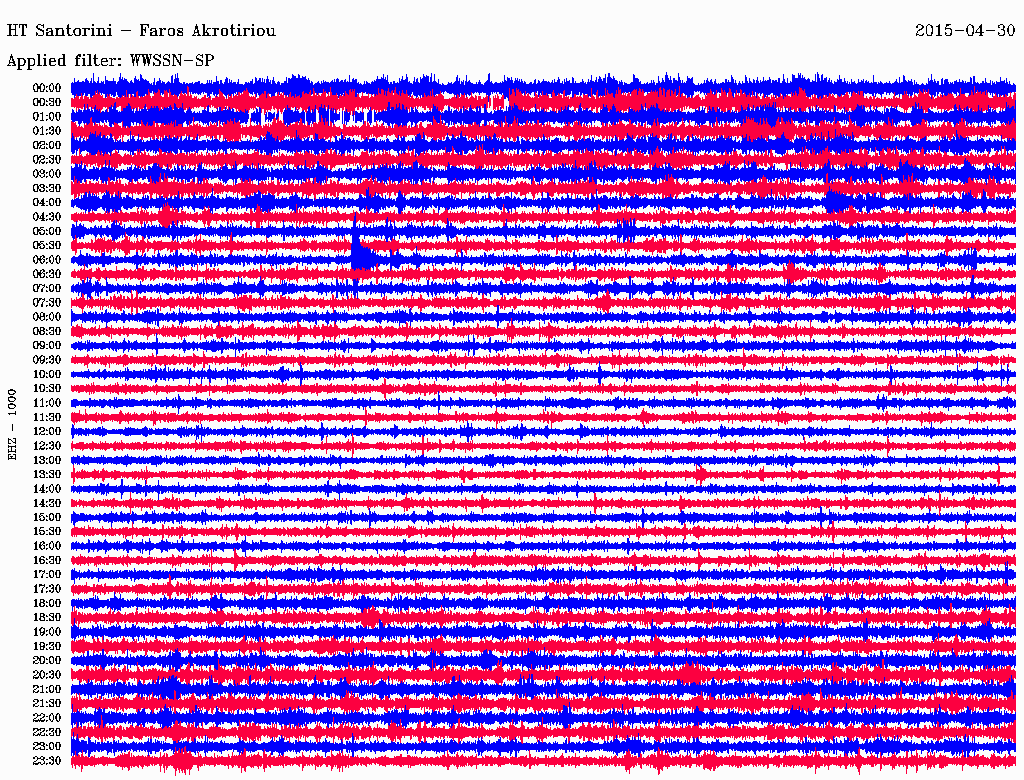The width and height of the screenshot is (1024, 780).
Task: Click the '18:30' time label
Action: click(x=47, y=617)
